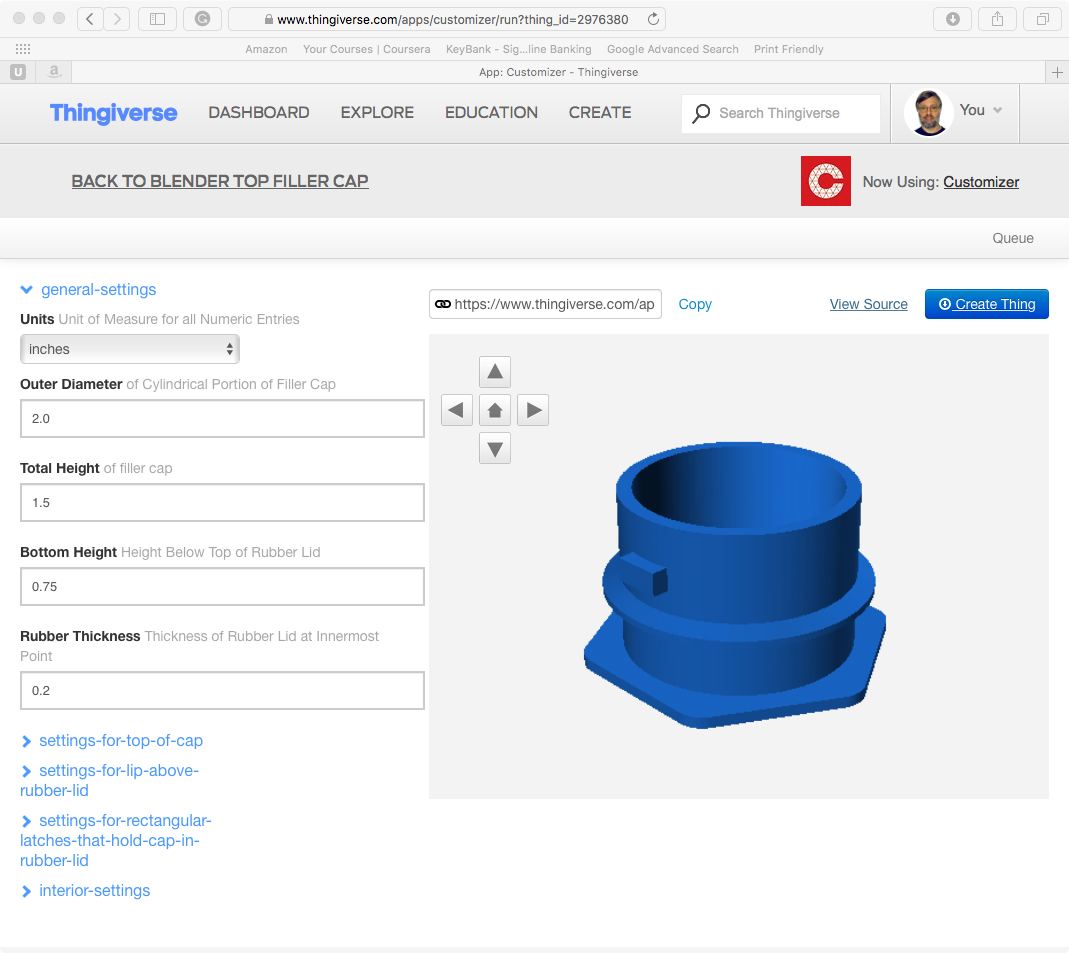Rotate the 3D view up arrow
Image resolution: width=1069 pixels, height=953 pixels.
click(495, 372)
